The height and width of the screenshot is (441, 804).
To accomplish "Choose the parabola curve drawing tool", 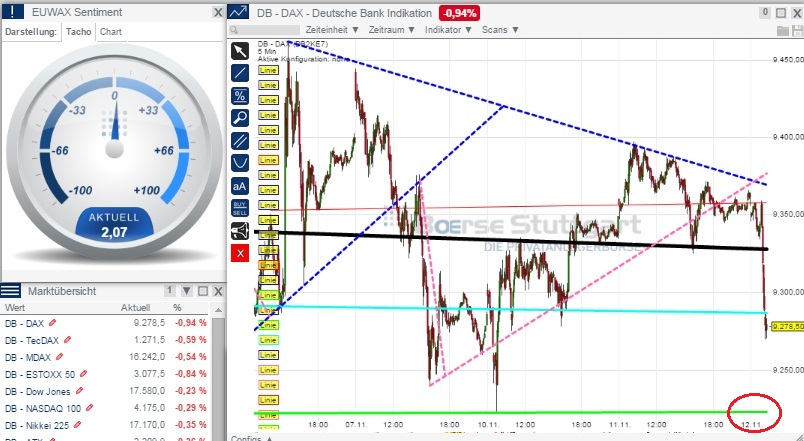I will tap(240, 163).
